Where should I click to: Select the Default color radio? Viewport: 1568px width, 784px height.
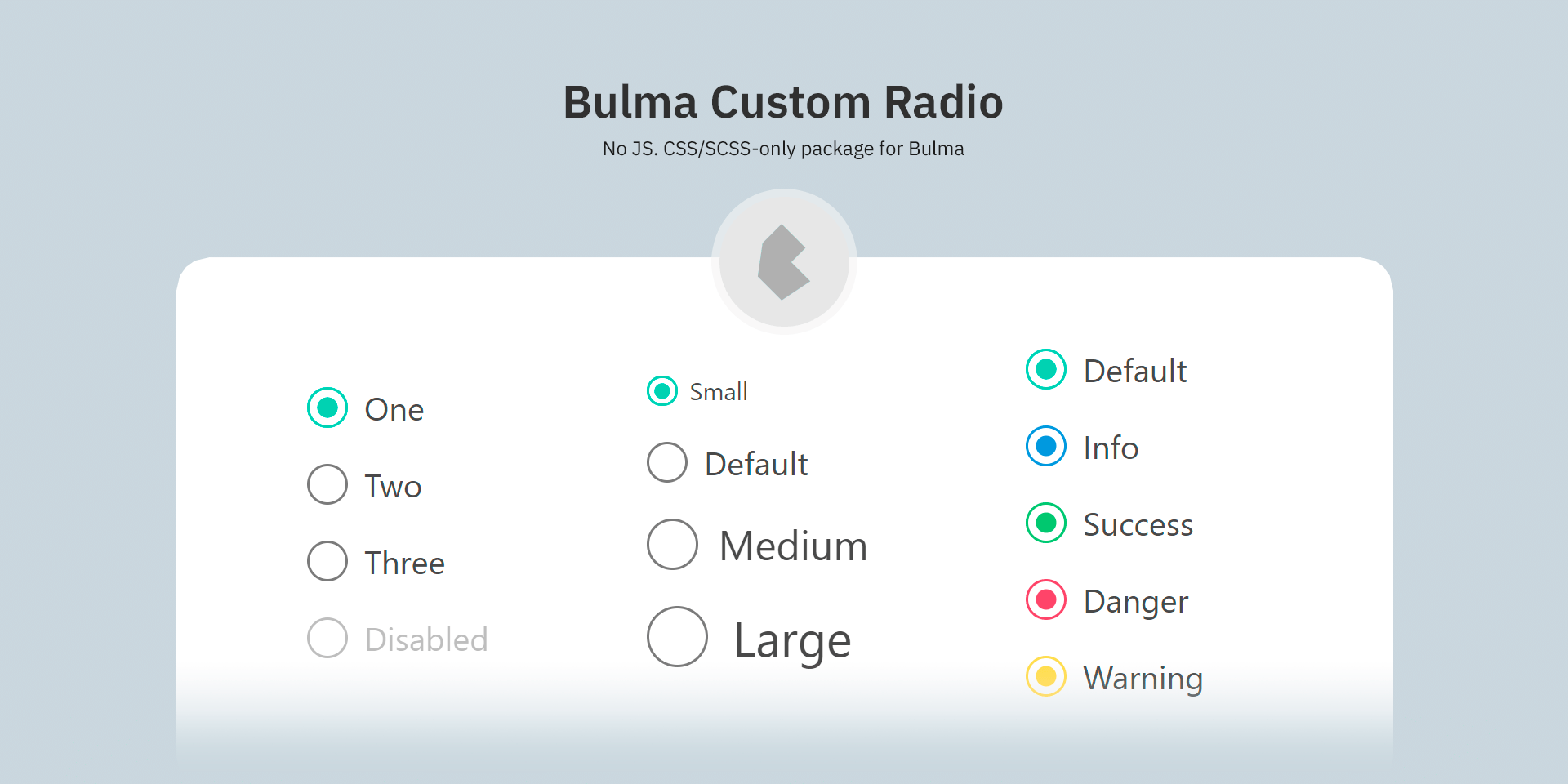[1045, 369]
